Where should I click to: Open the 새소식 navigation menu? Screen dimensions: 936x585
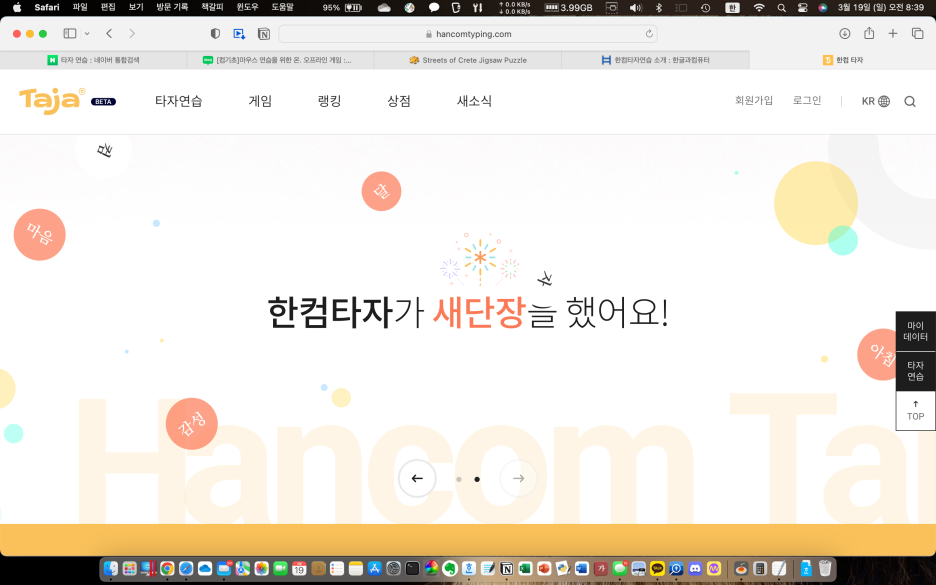tap(475, 101)
